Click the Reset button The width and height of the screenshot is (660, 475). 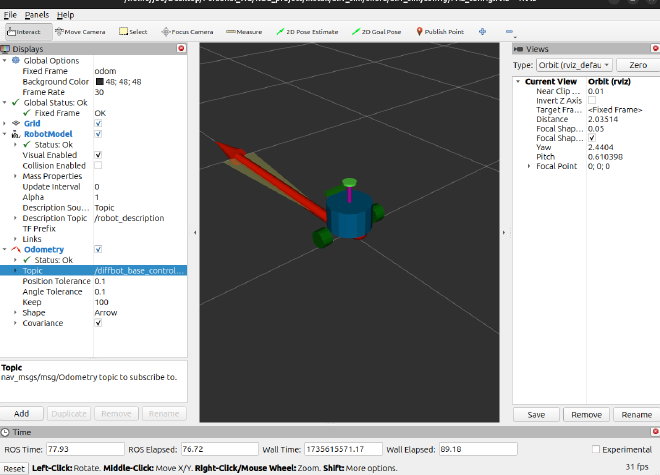point(14,468)
